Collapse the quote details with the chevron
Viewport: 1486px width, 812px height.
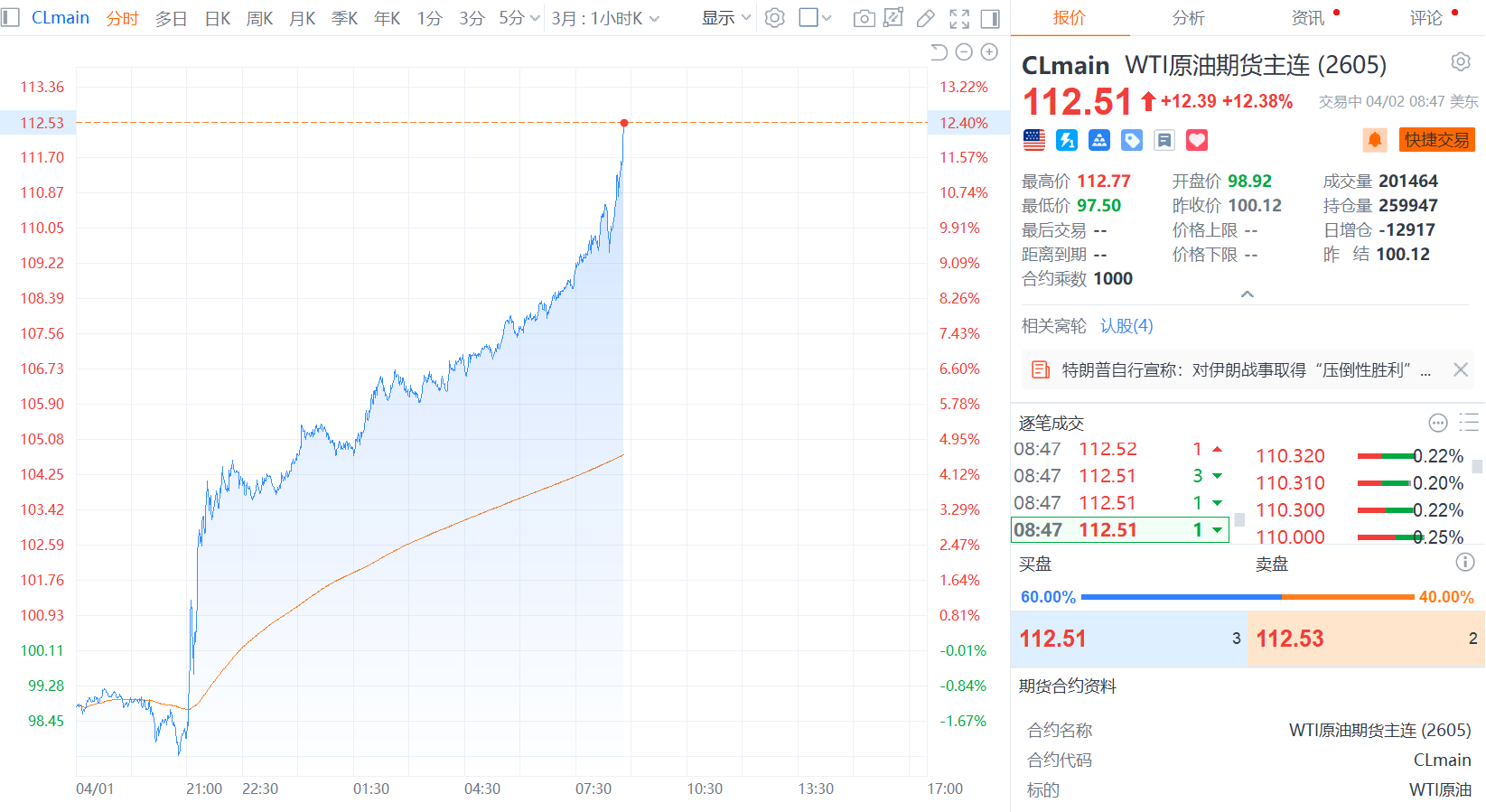click(1248, 294)
